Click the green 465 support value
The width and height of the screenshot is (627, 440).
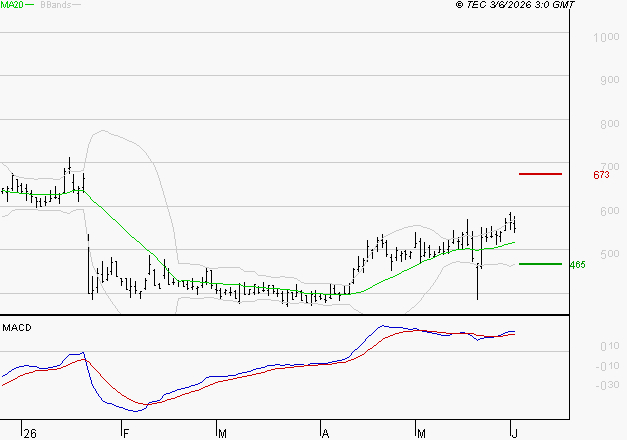(577, 264)
